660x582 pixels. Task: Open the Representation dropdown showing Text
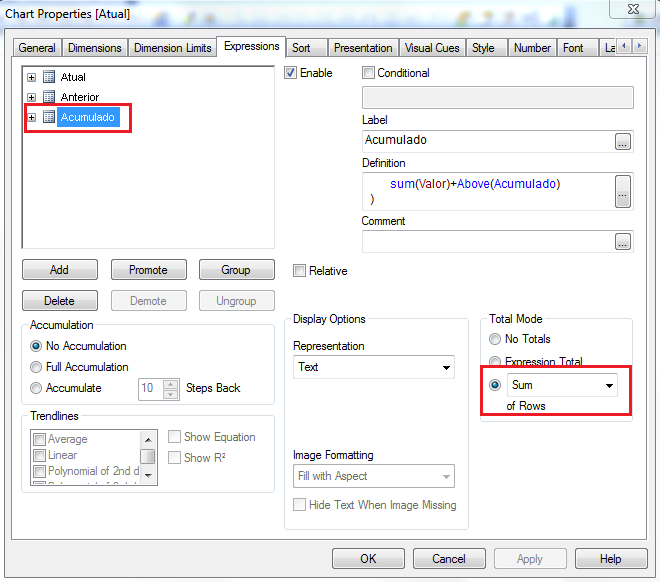click(374, 367)
